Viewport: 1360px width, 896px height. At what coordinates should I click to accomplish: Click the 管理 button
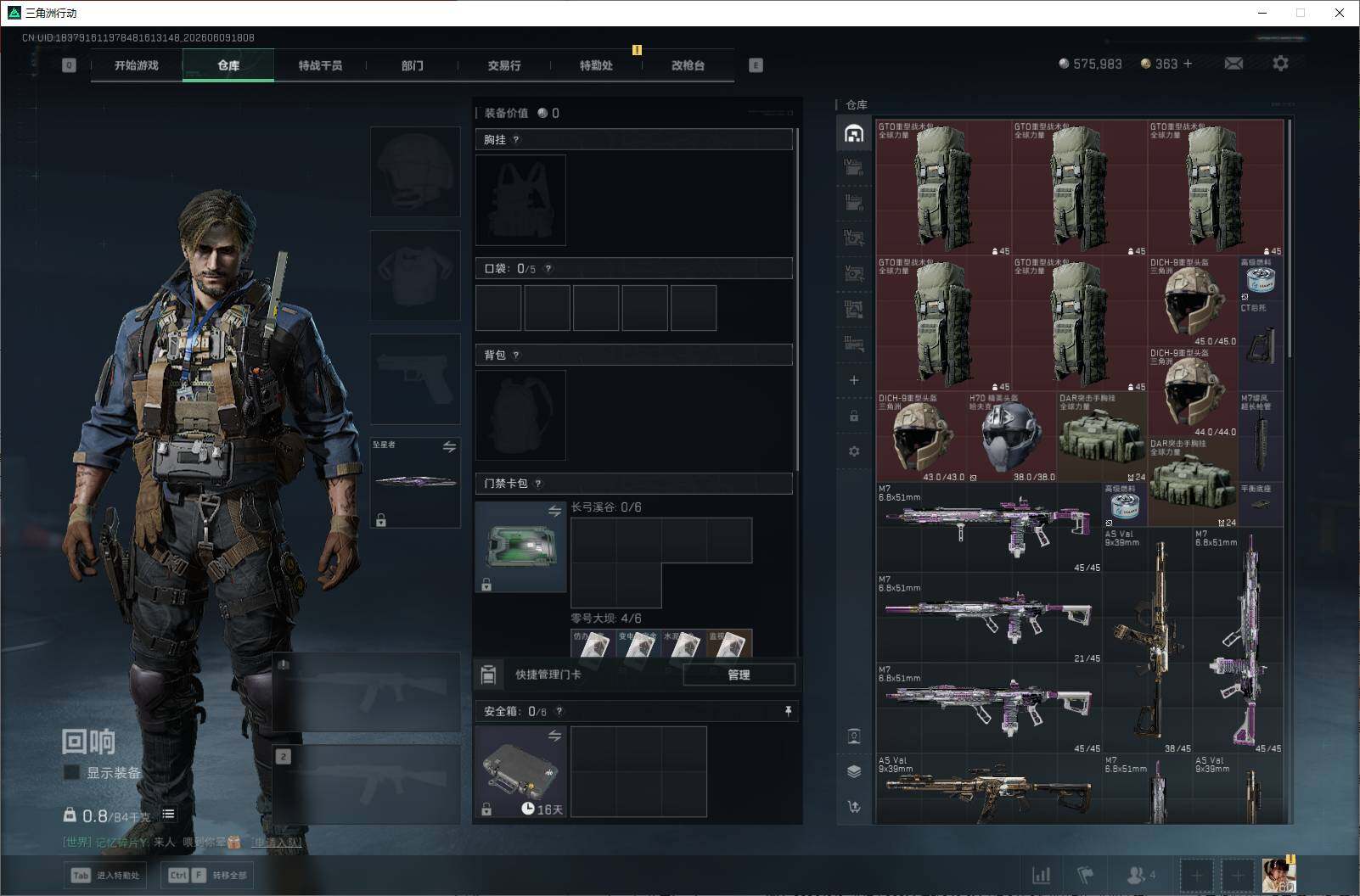739,675
